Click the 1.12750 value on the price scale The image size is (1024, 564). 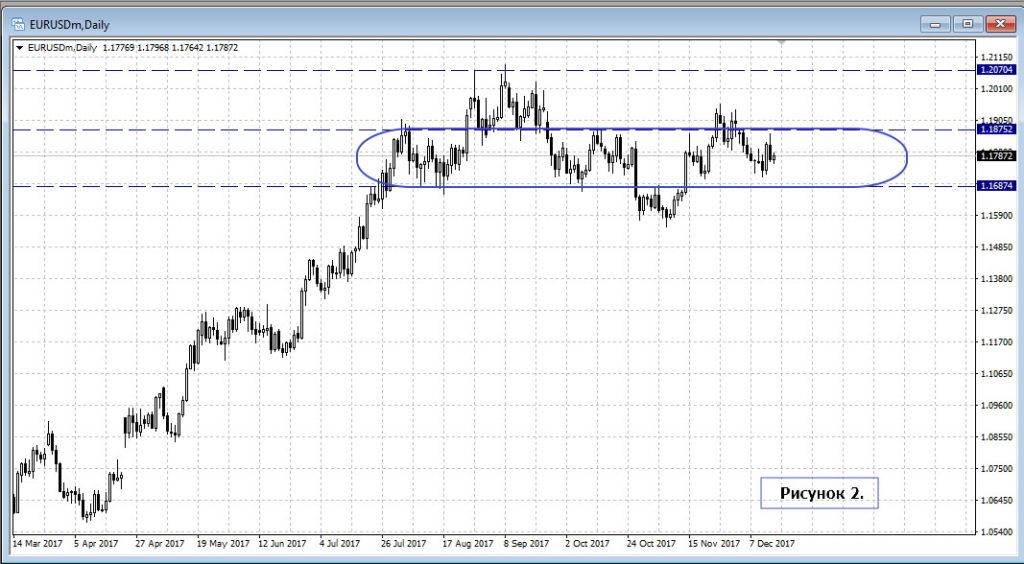point(996,310)
